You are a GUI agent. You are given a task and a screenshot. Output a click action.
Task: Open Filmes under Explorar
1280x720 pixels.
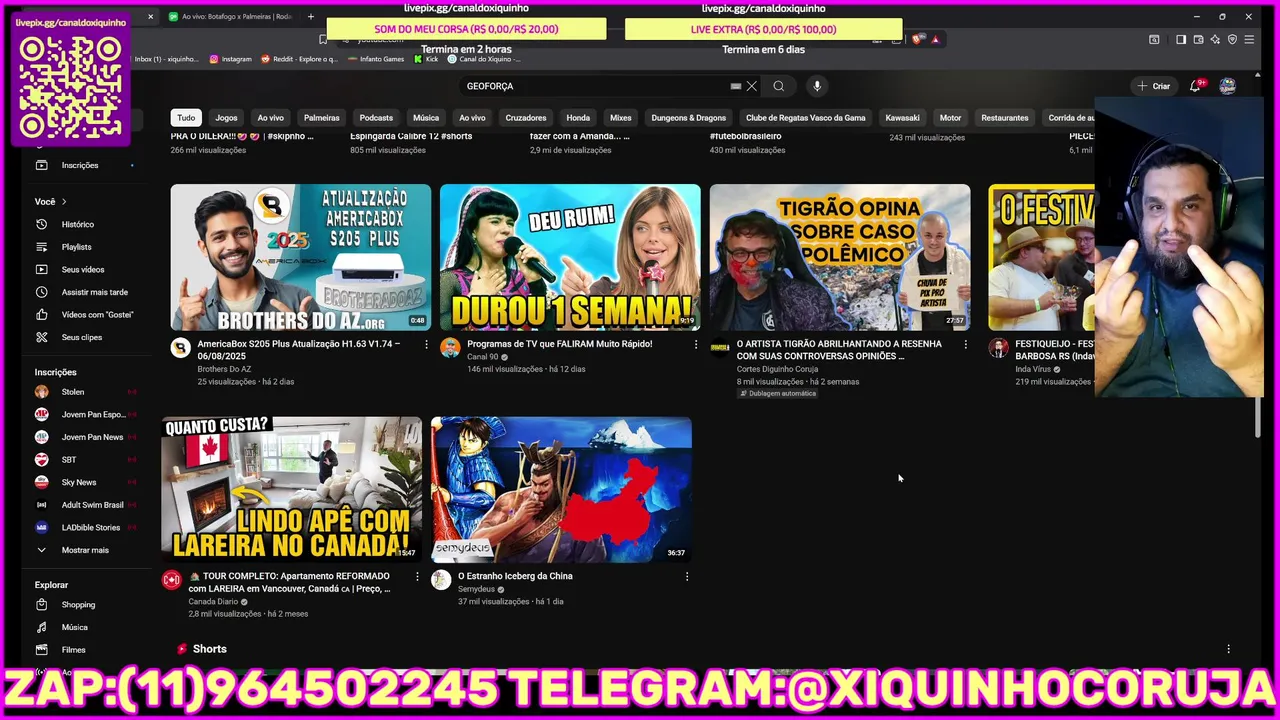(73, 650)
